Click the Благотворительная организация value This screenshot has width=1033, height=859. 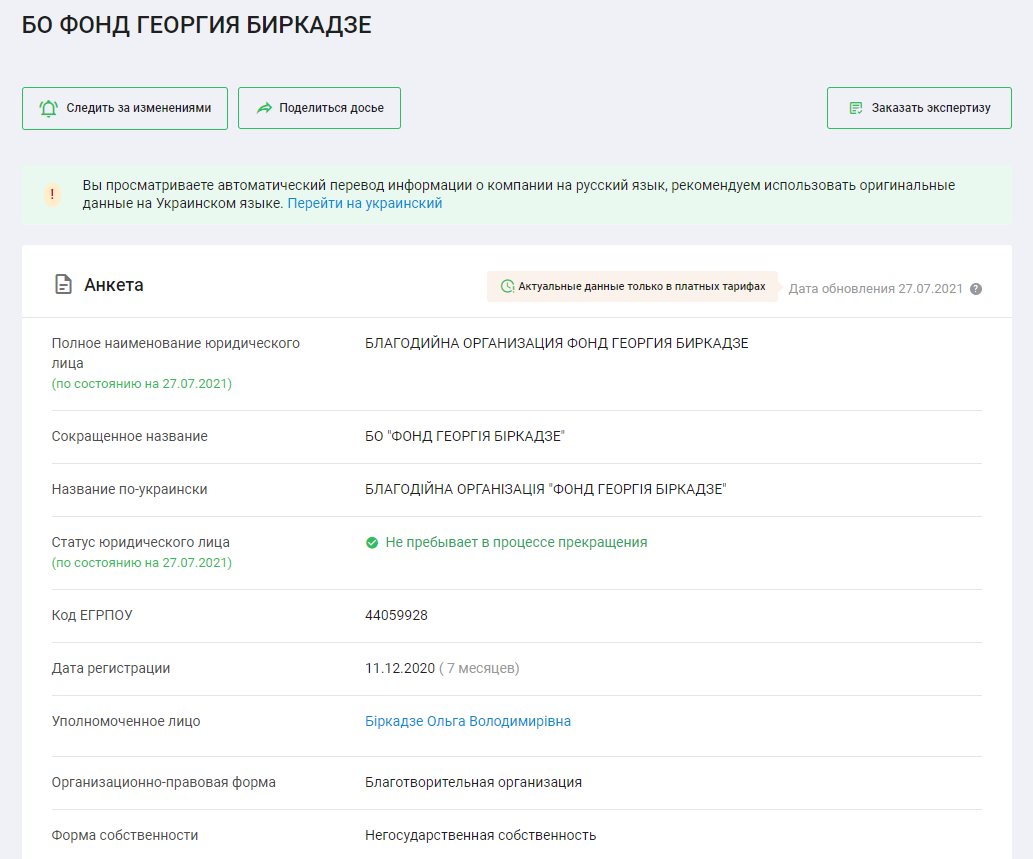coord(473,782)
